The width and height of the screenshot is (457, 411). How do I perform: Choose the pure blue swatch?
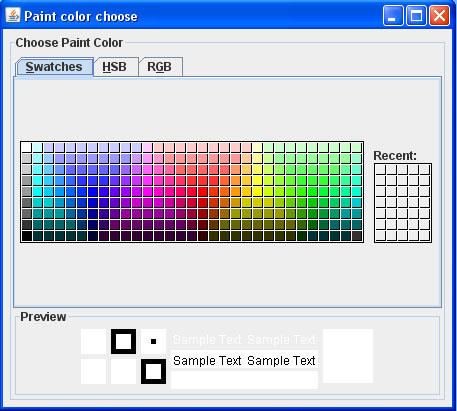coord(93,191)
